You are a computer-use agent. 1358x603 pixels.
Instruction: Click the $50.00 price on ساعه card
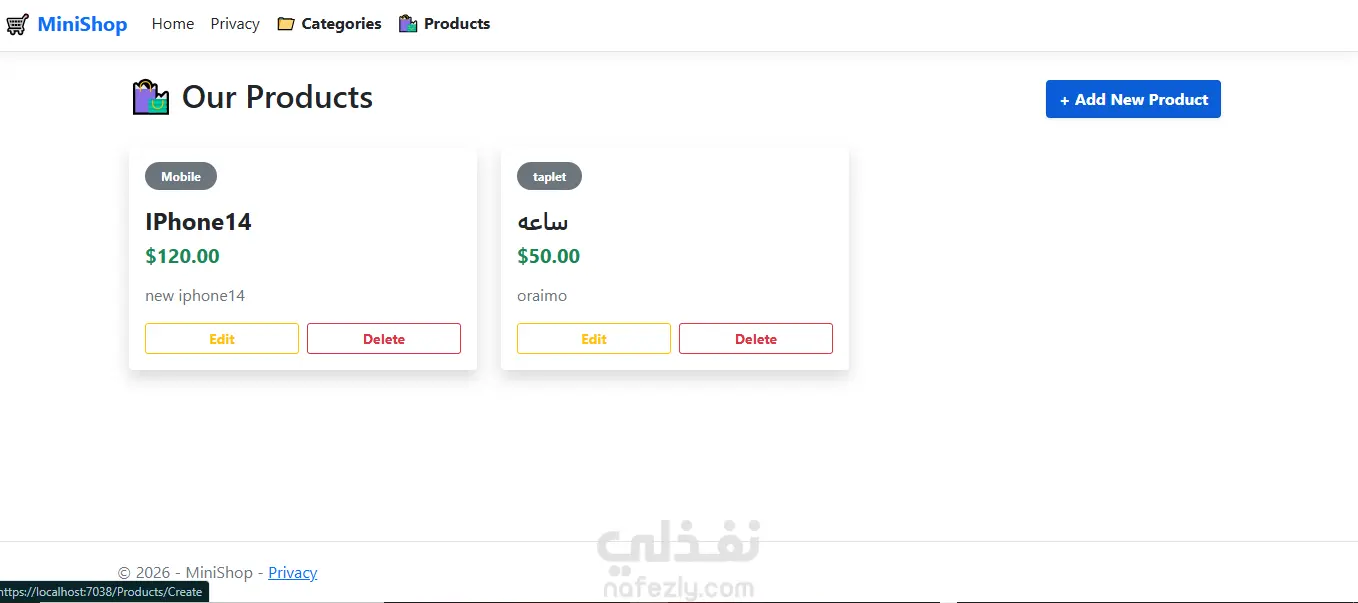[x=548, y=256]
